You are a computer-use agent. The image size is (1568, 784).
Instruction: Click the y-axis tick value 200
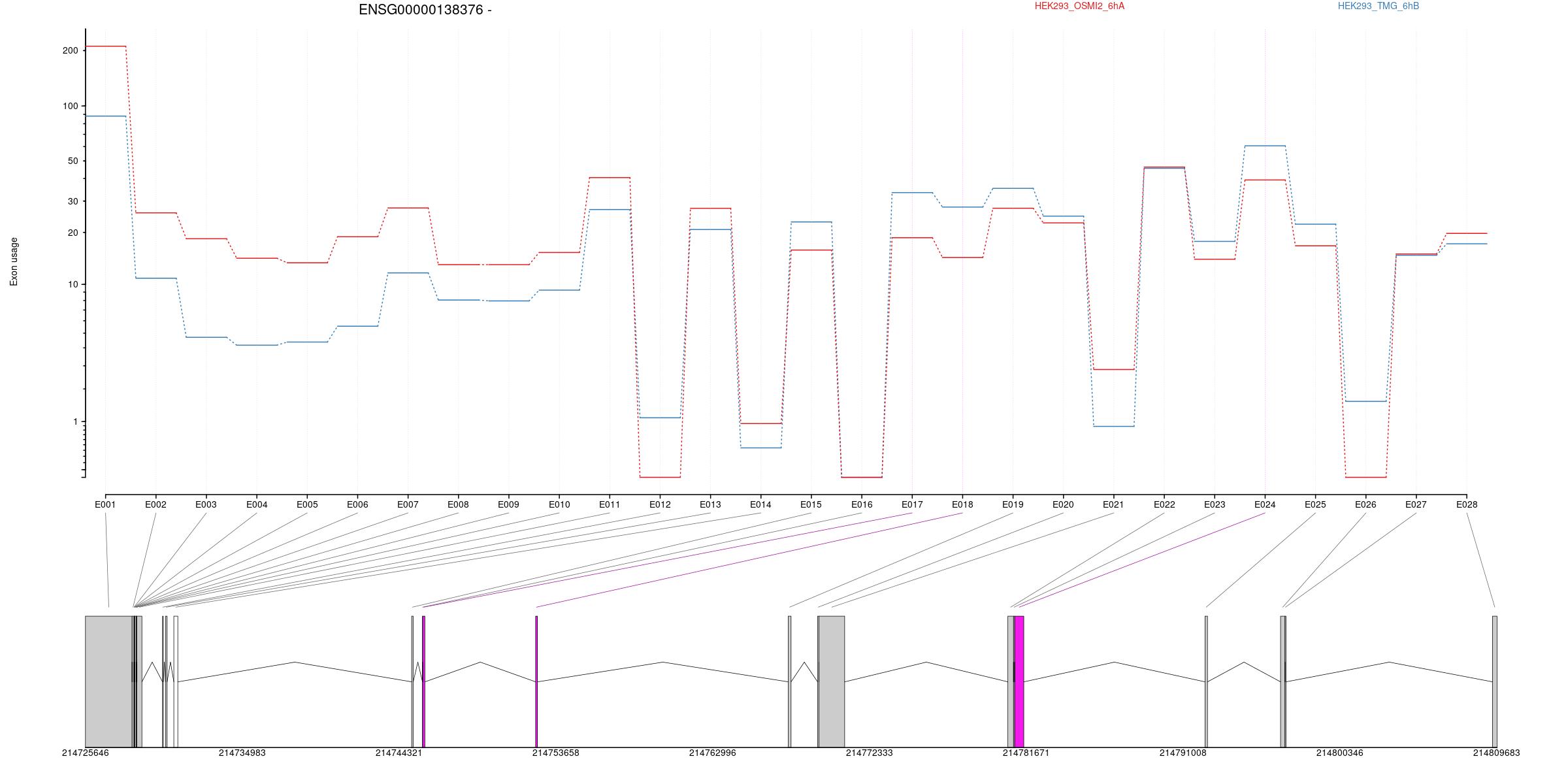71,50
